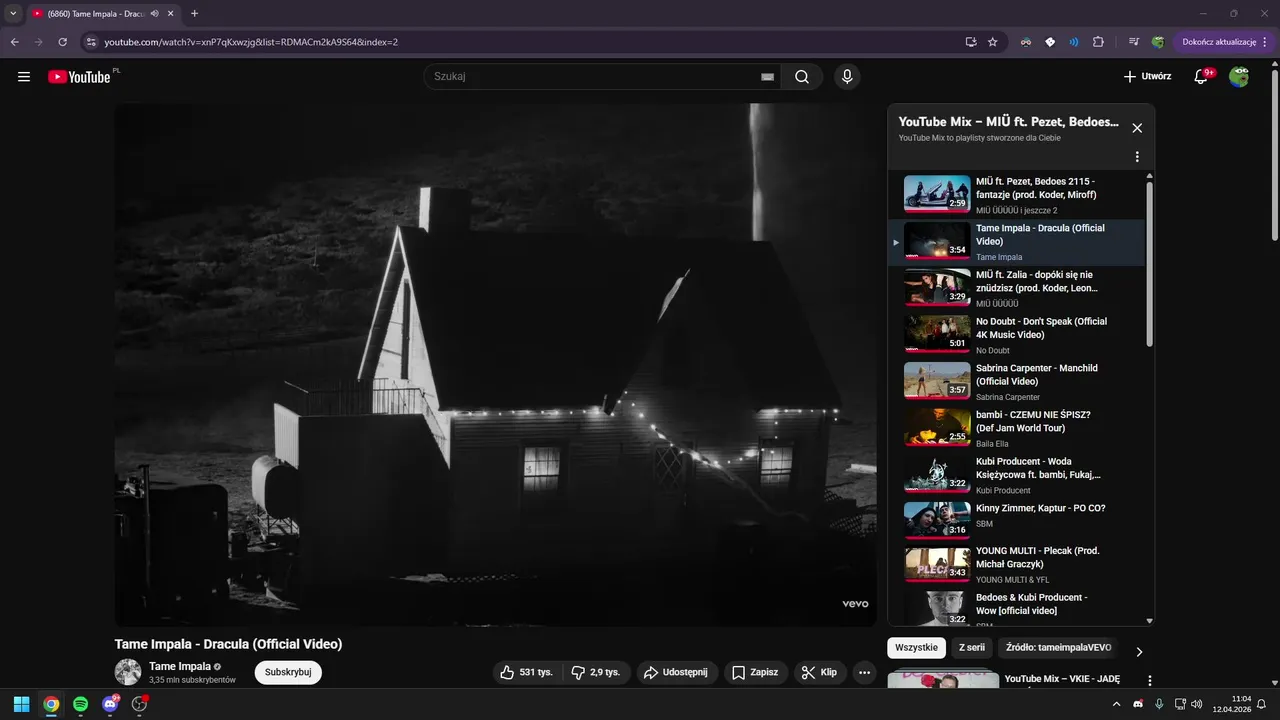Close the YouTube Mix playlist panel
This screenshot has width=1280, height=720.
click(x=1137, y=128)
